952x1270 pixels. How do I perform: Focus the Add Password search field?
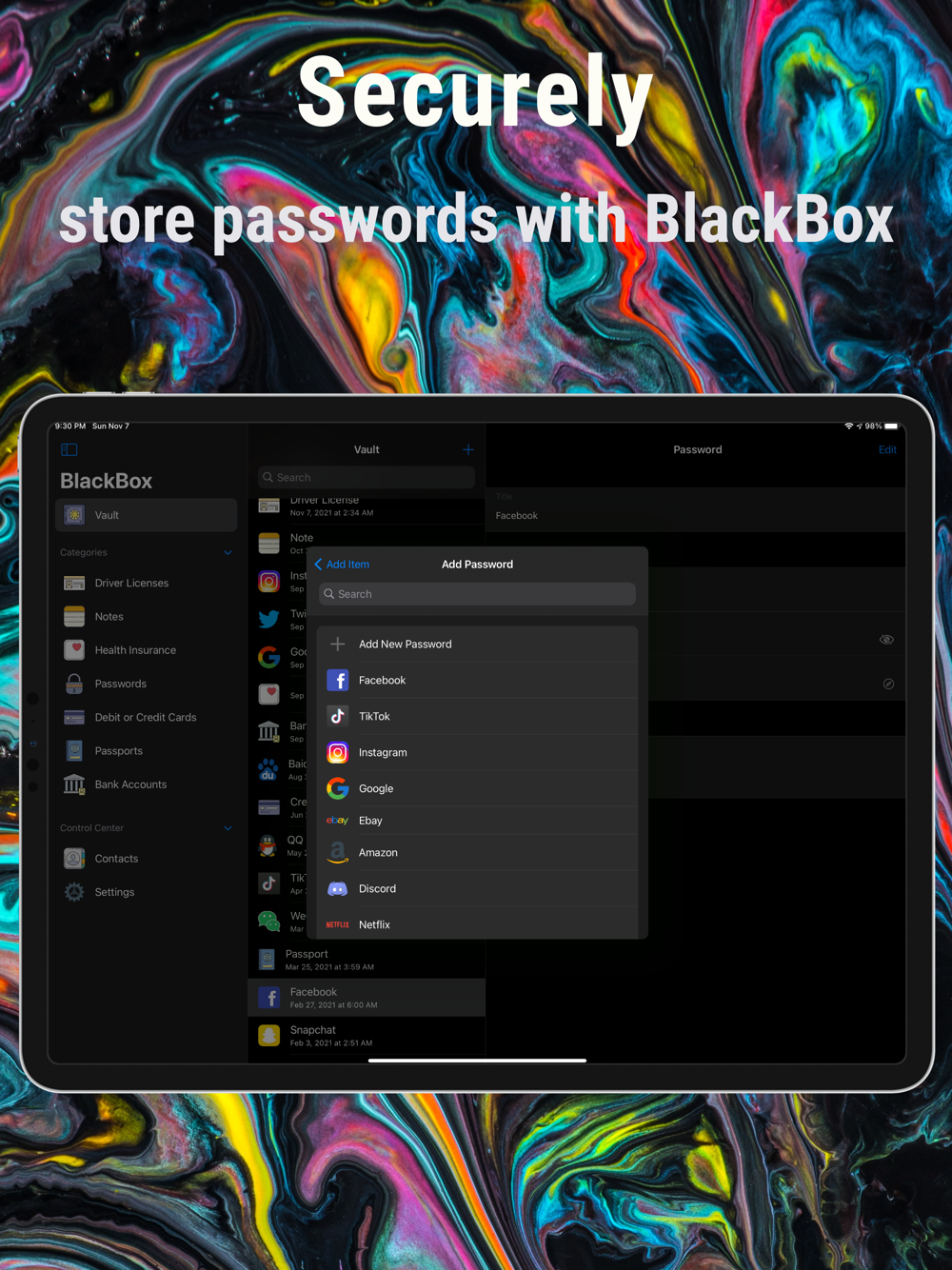pyautogui.click(x=477, y=594)
